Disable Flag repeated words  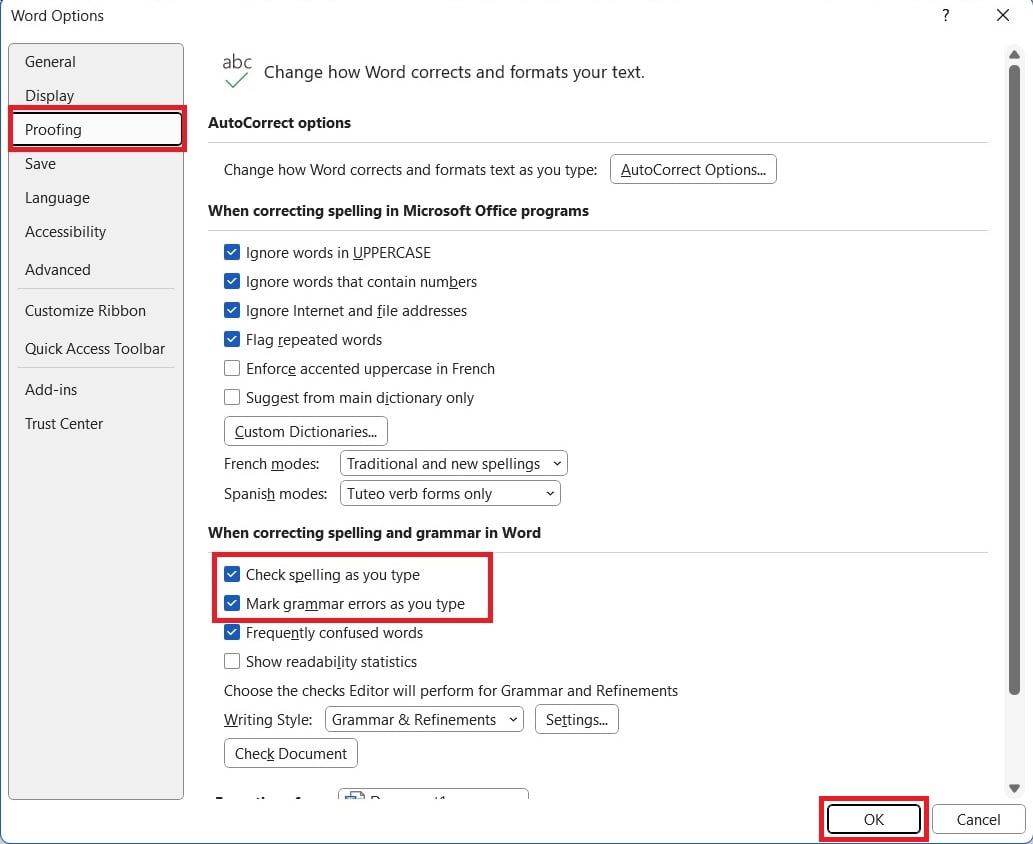232,340
